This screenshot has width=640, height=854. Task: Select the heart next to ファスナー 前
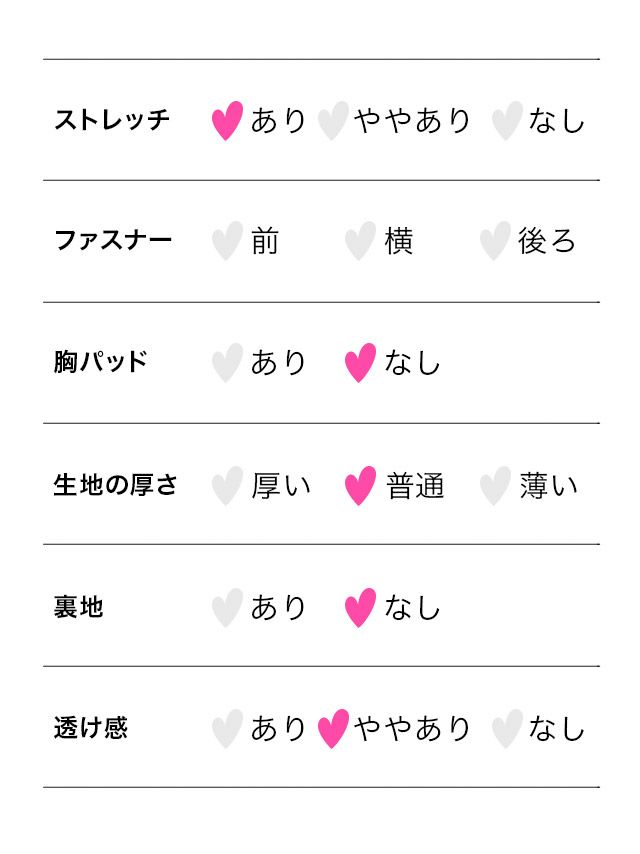pyautogui.click(x=228, y=241)
